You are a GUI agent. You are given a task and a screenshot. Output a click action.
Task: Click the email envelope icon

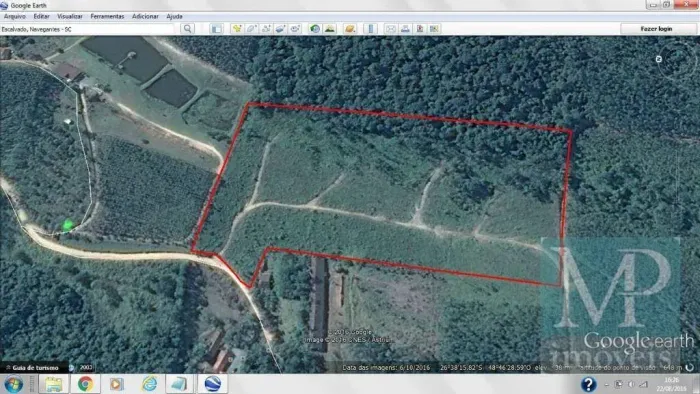[391, 29]
